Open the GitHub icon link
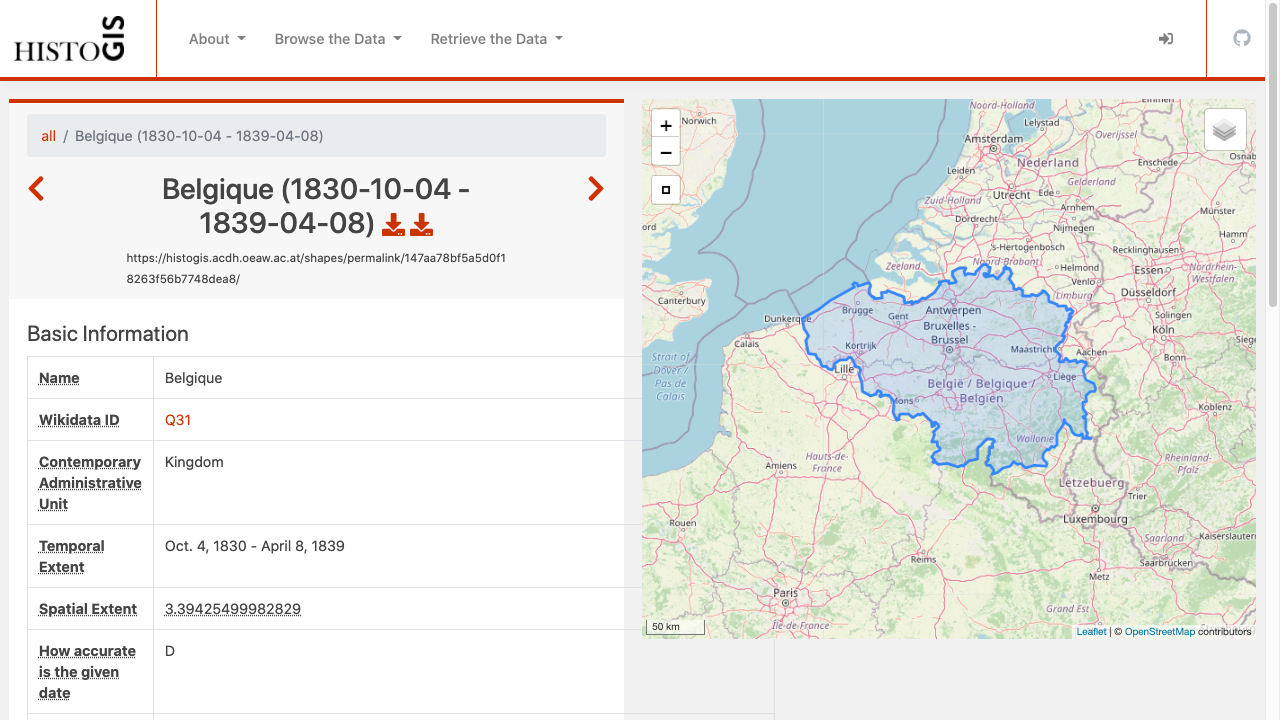This screenshot has width=1280, height=720. click(1242, 39)
